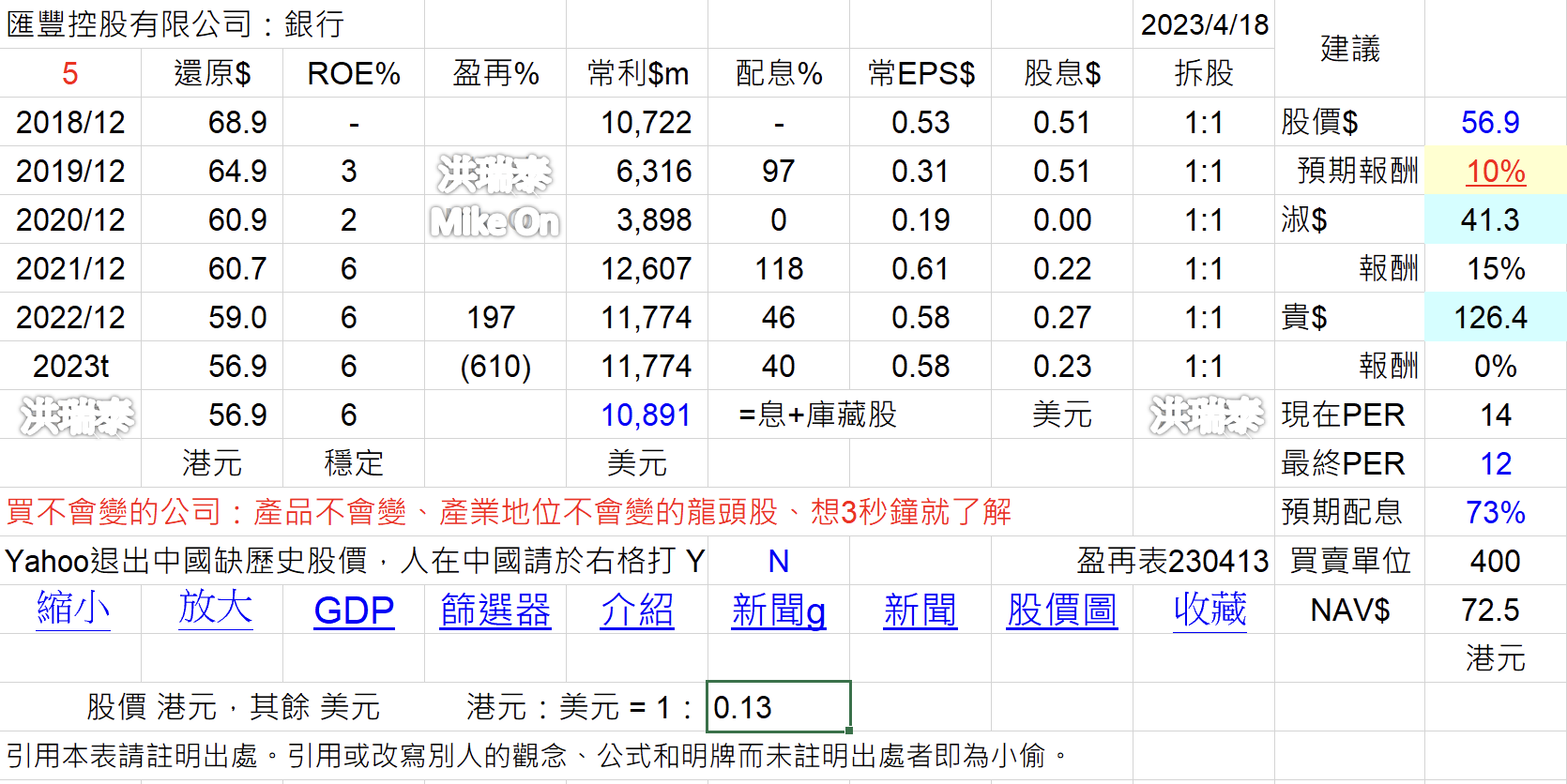Click the 穩定 cell under ROE column
1567x784 pixels.
click(x=354, y=463)
